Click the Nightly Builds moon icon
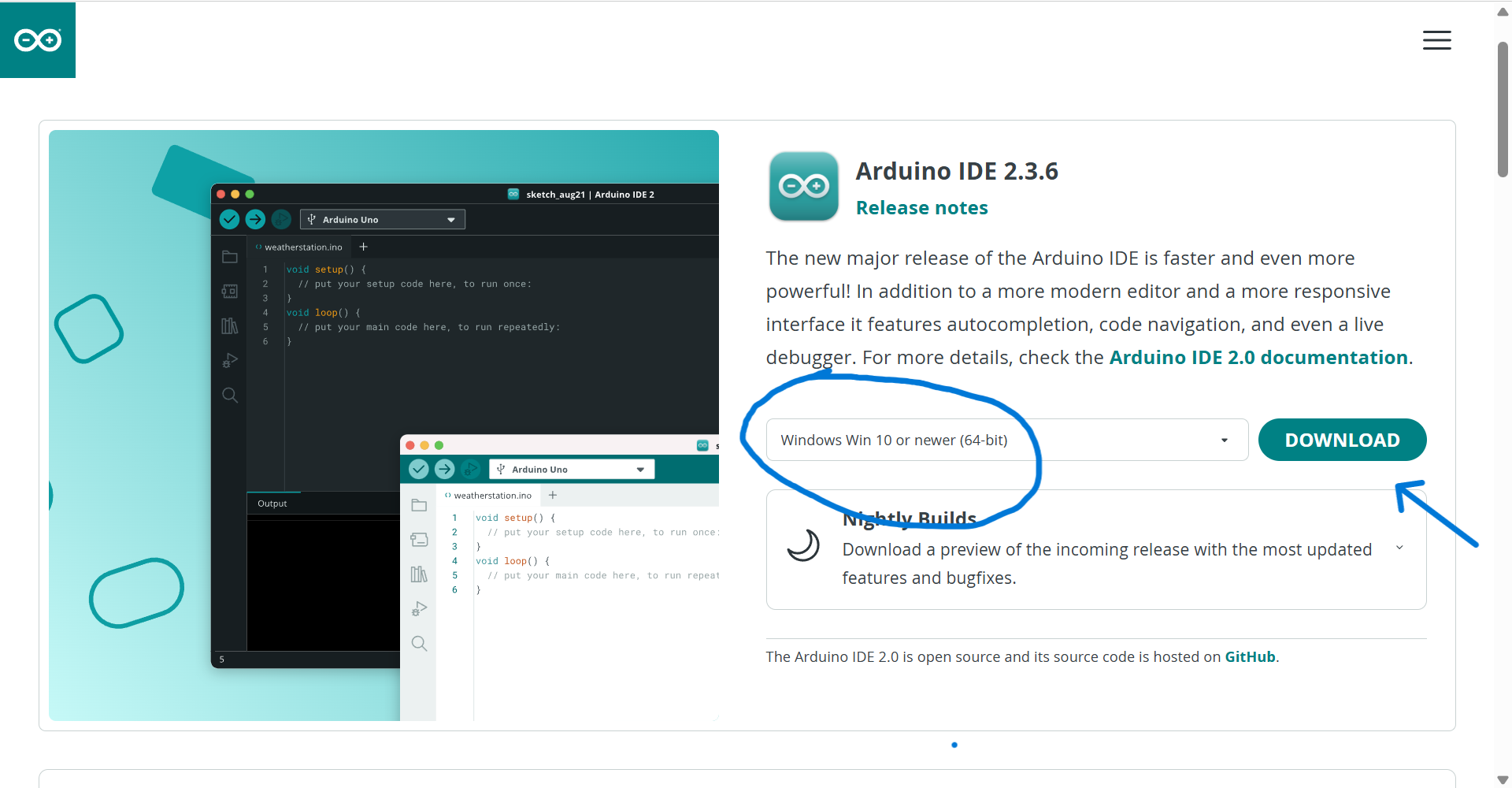 click(803, 545)
